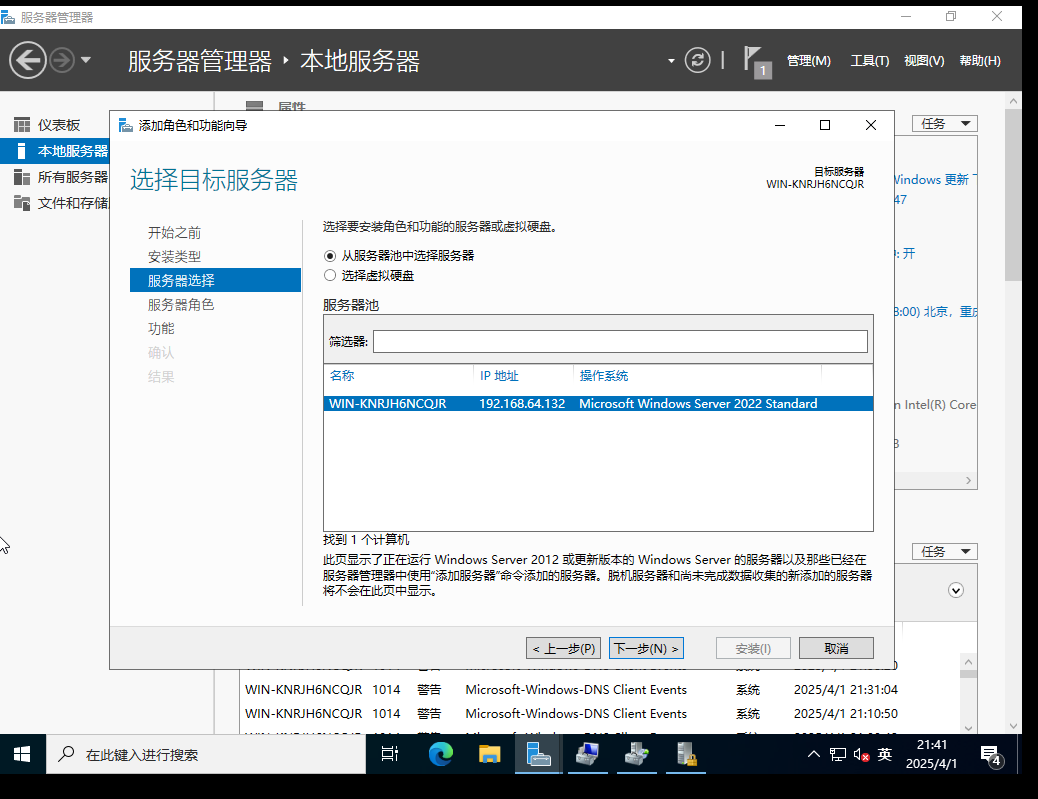The width and height of the screenshot is (1038, 799).
Task: Go to 服务器角色 wizard step
Action: tap(181, 305)
